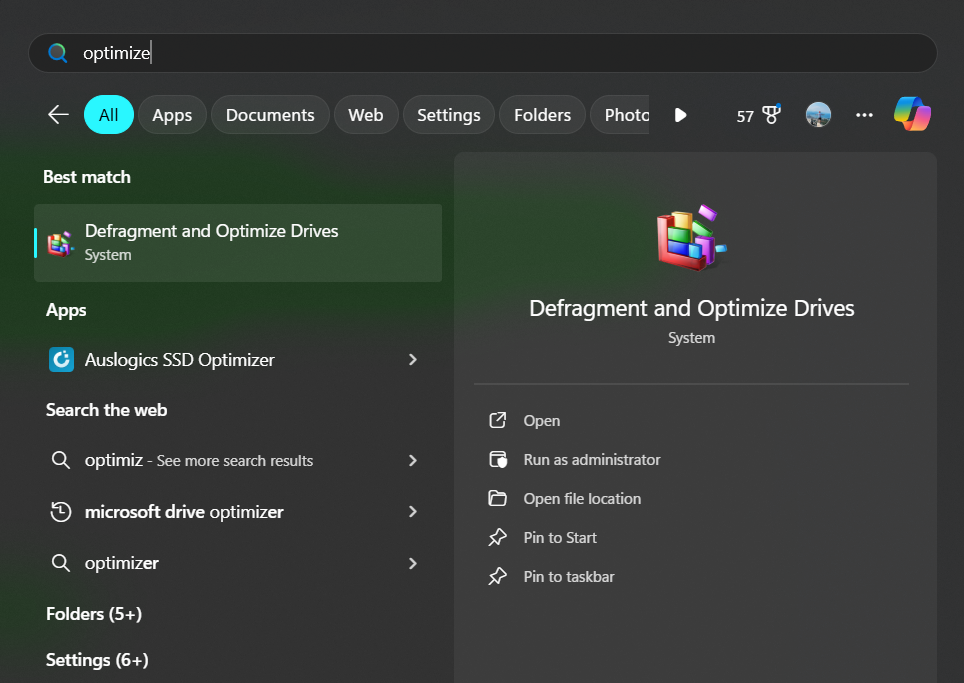Switch to the Apps filter tab
Image resolution: width=964 pixels, height=683 pixels.
pos(172,115)
